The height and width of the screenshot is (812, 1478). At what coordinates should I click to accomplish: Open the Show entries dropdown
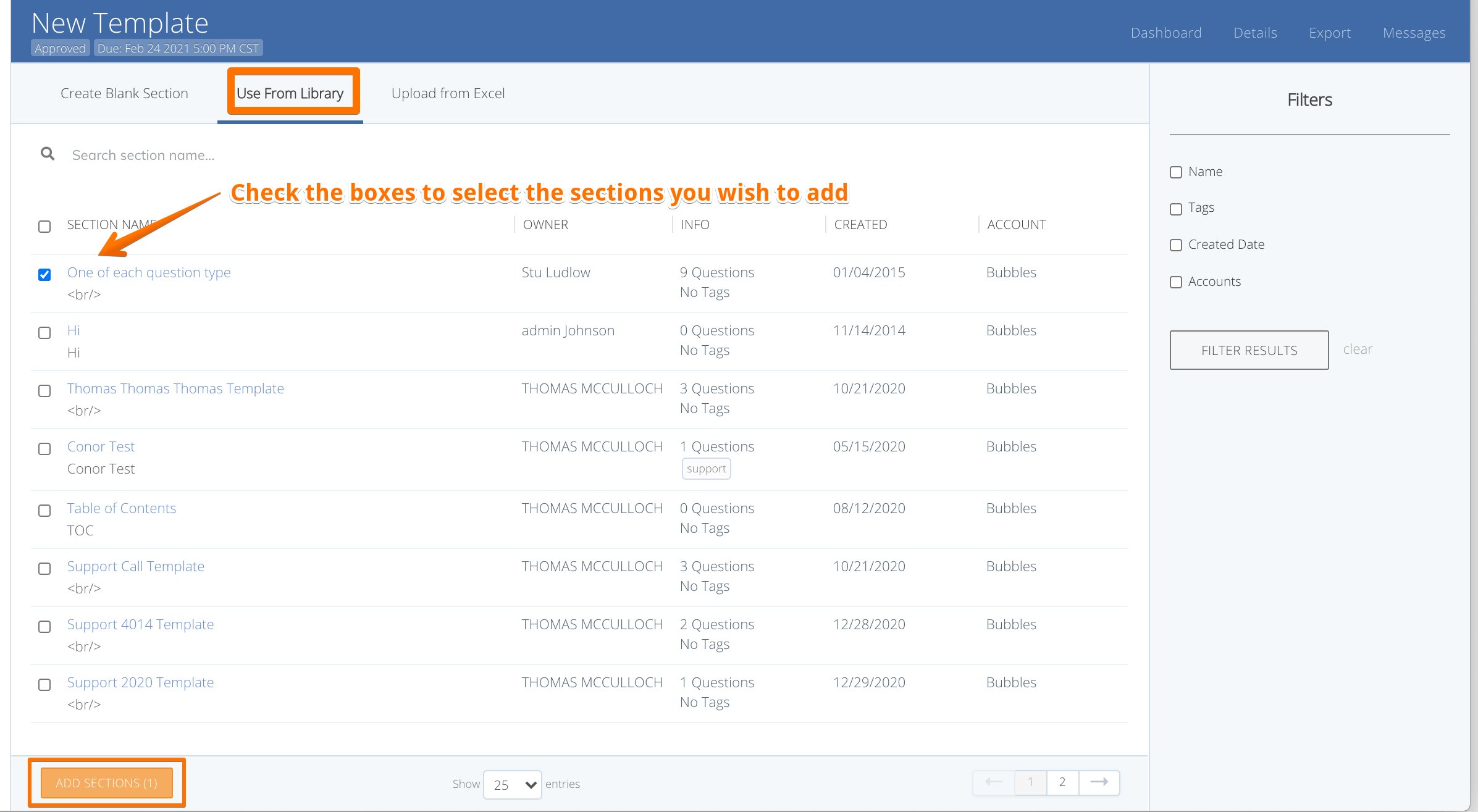click(513, 784)
